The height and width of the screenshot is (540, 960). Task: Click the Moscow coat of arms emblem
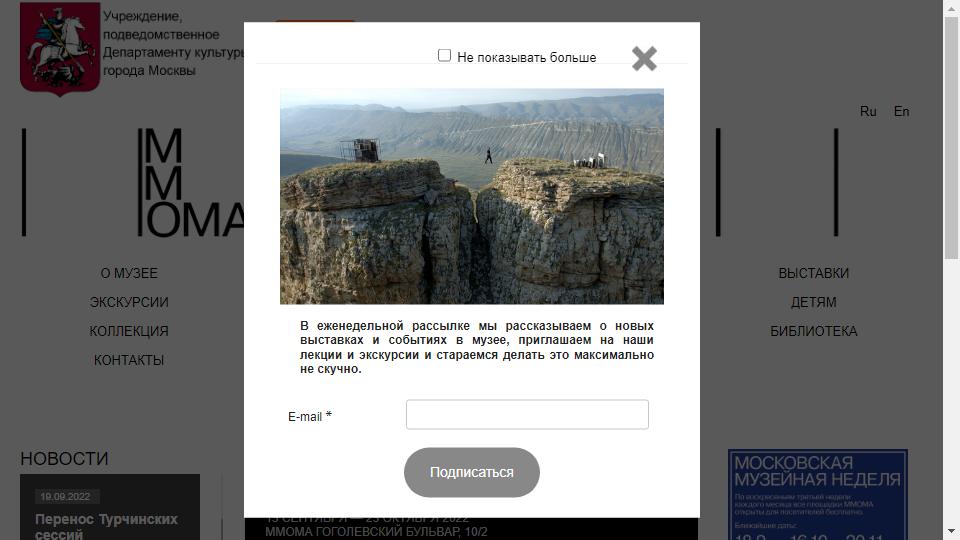point(60,48)
